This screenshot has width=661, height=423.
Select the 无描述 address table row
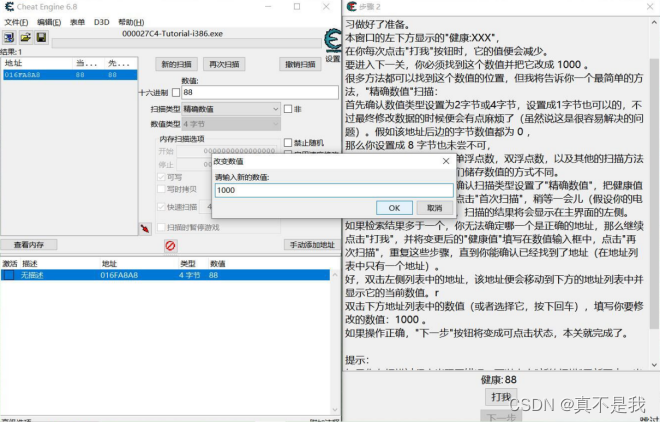[165, 275]
